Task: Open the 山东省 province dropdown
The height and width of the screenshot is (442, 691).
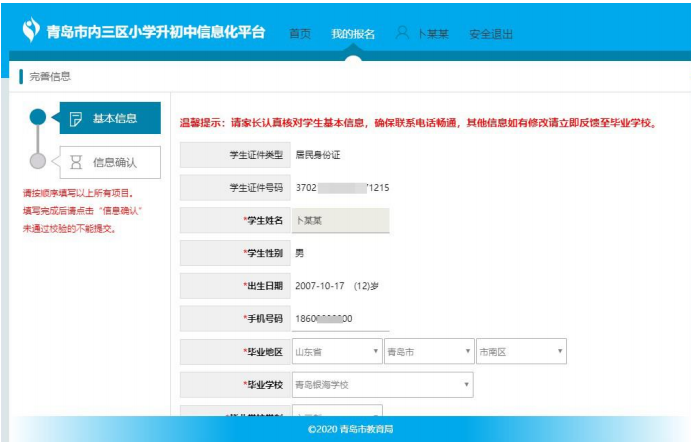Action: [336, 352]
